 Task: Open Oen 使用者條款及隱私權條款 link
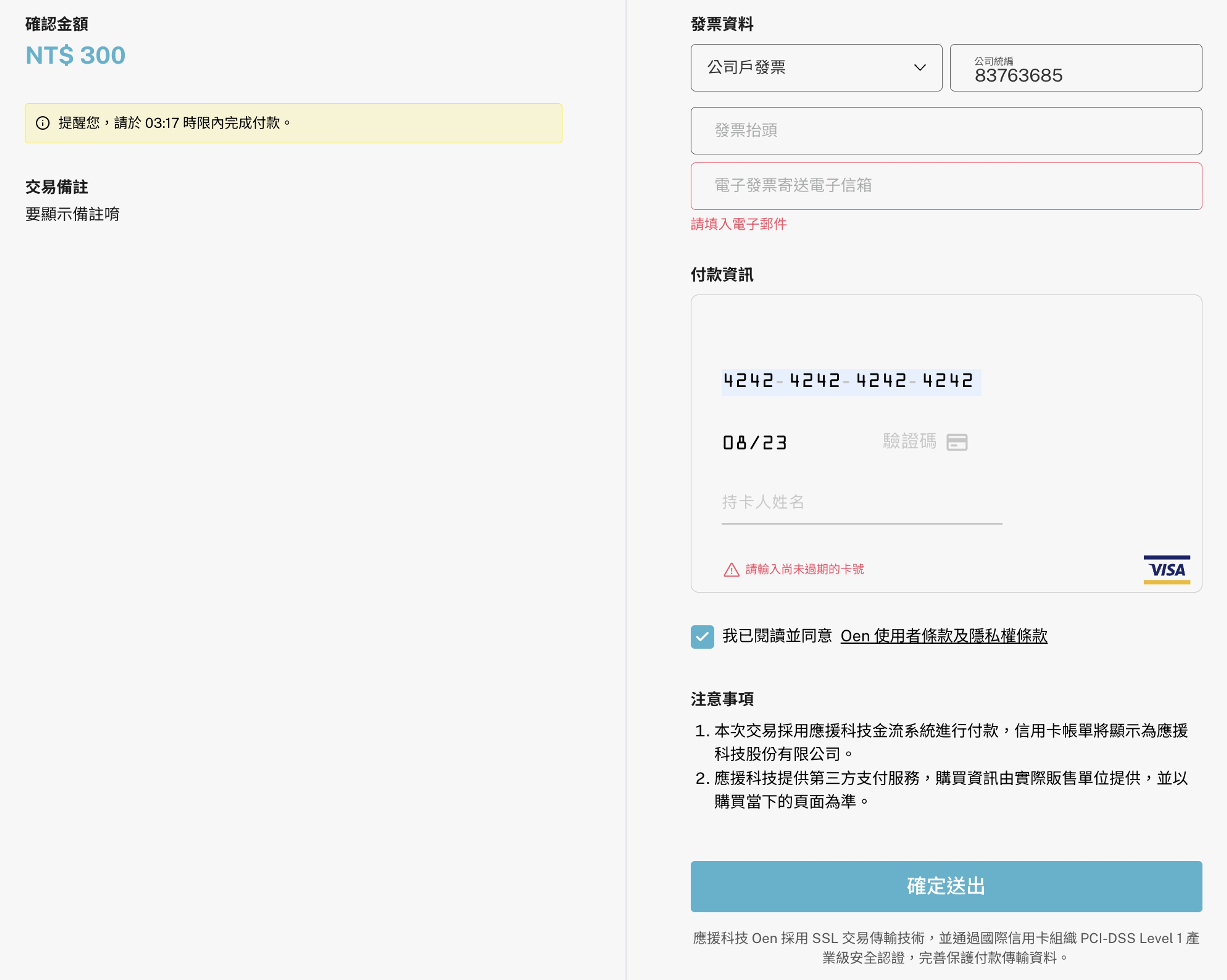click(944, 636)
